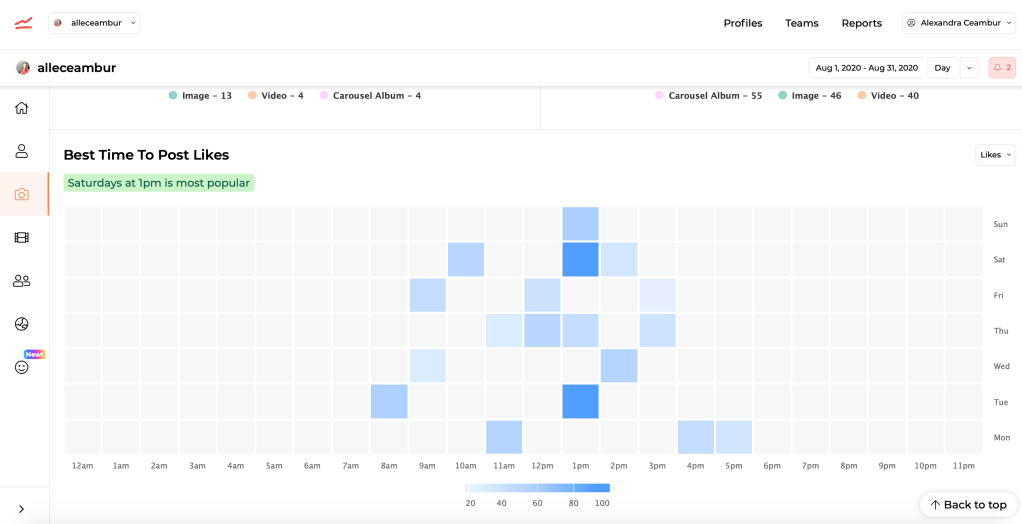1022x524 pixels.
Task: Toggle the Image – 13 legend item
Action: coord(200,96)
